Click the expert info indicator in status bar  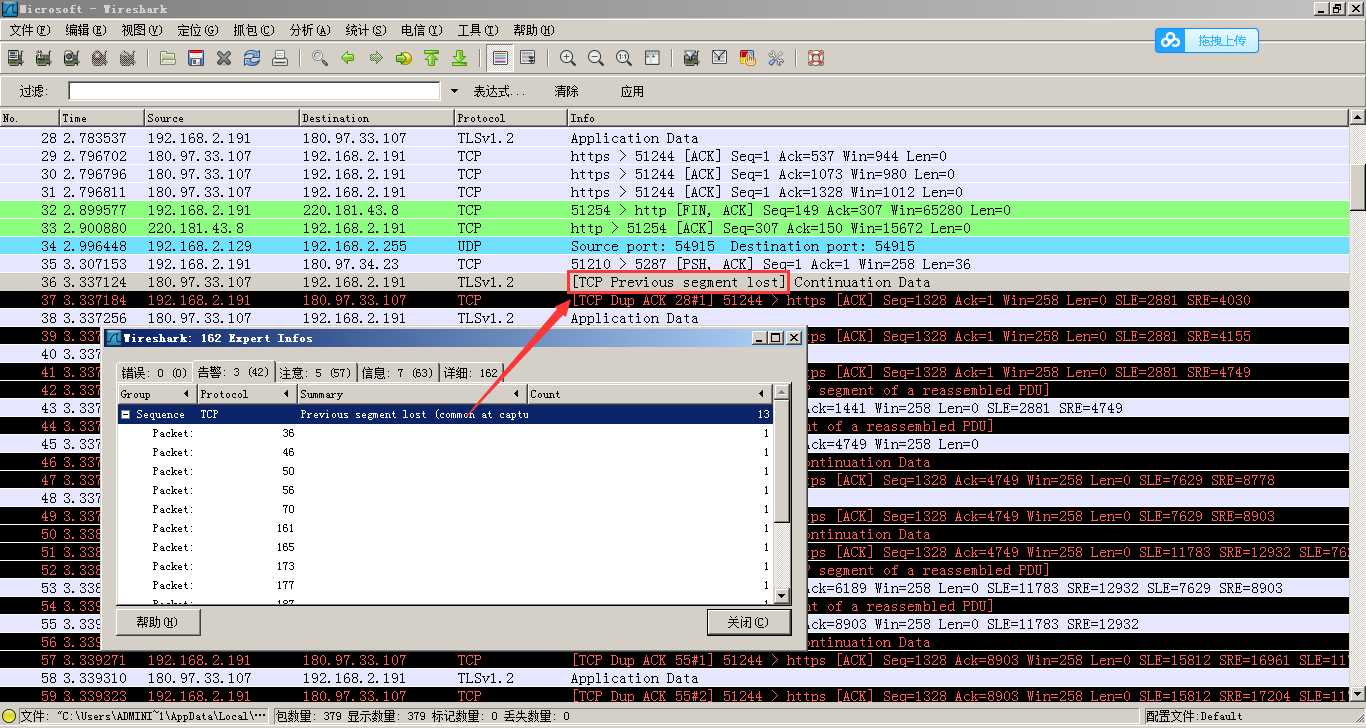click(9, 716)
